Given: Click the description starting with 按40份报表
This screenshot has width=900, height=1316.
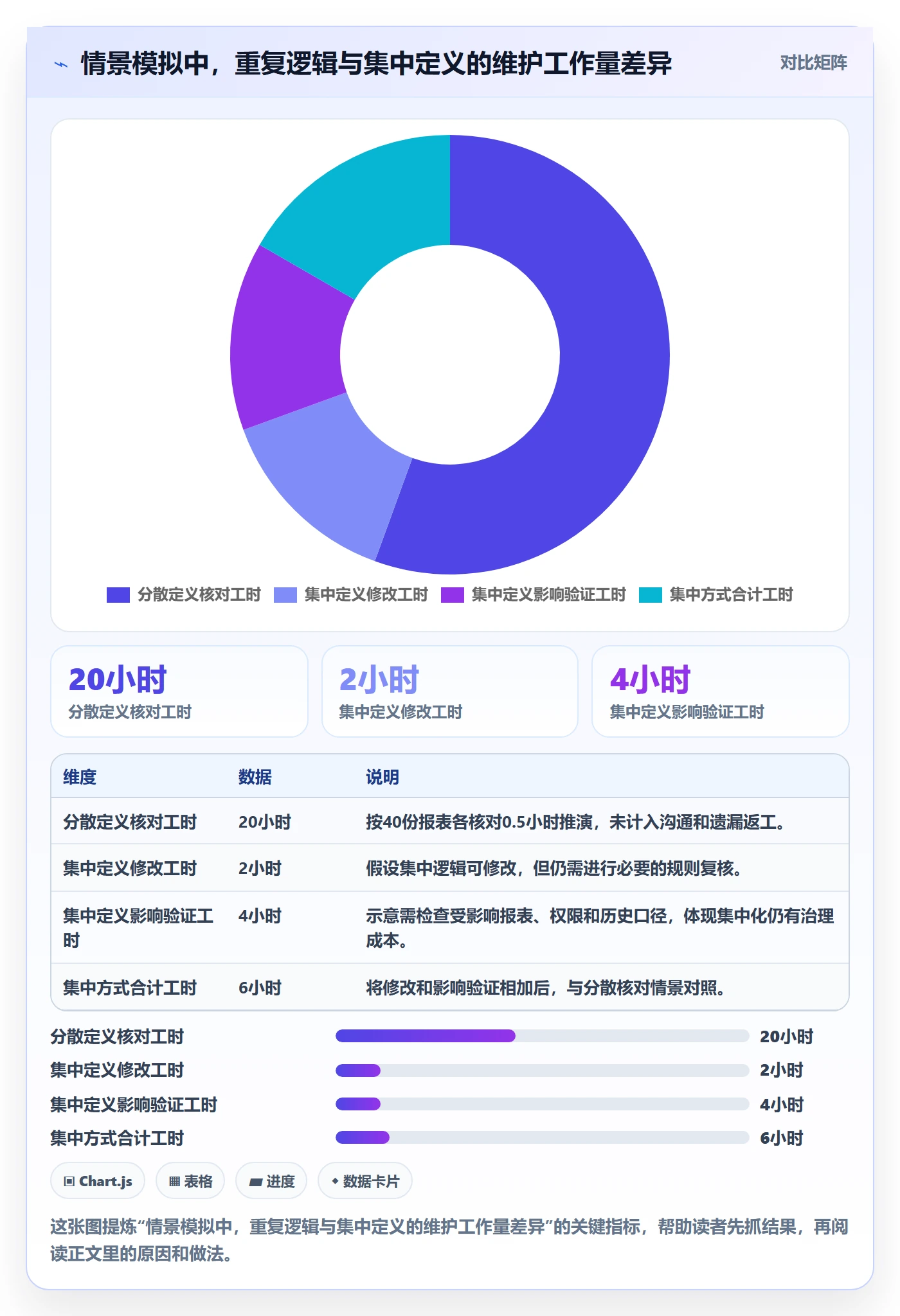Looking at the screenshot, I should [577, 822].
